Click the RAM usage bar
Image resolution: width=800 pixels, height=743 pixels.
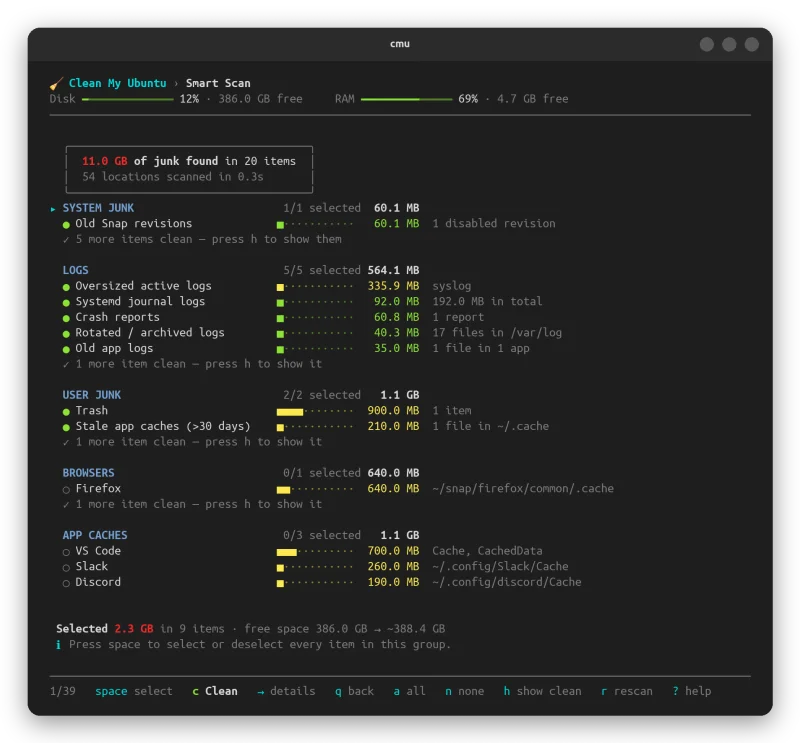[x=406, y=100]
